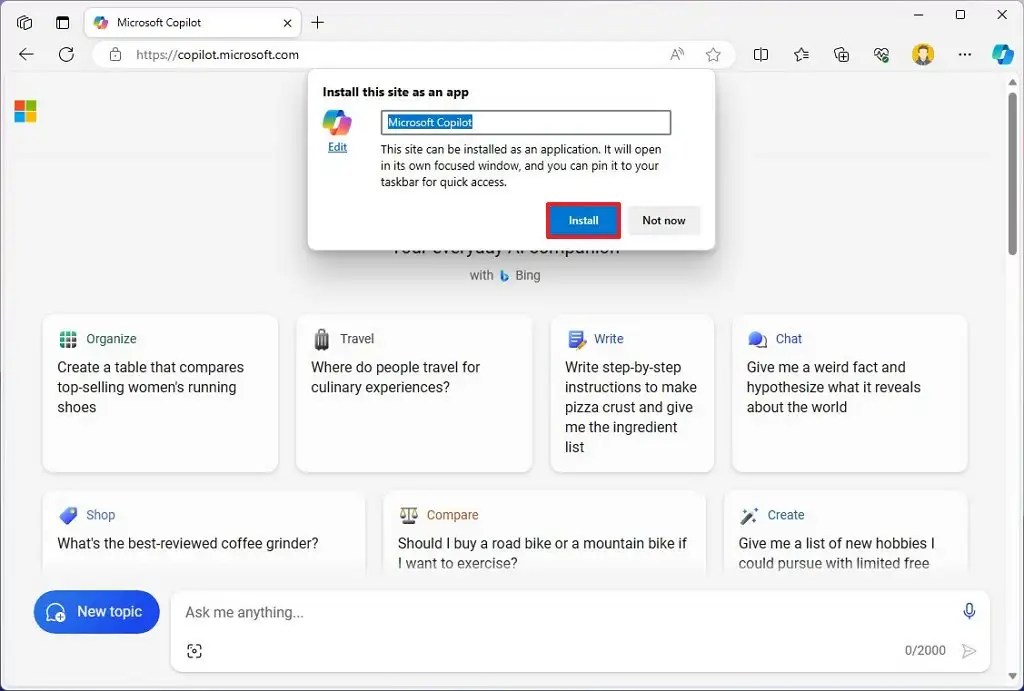
Task: Click the Create magic wand icon
Action: pyautogui.click(x=749, y=515)
